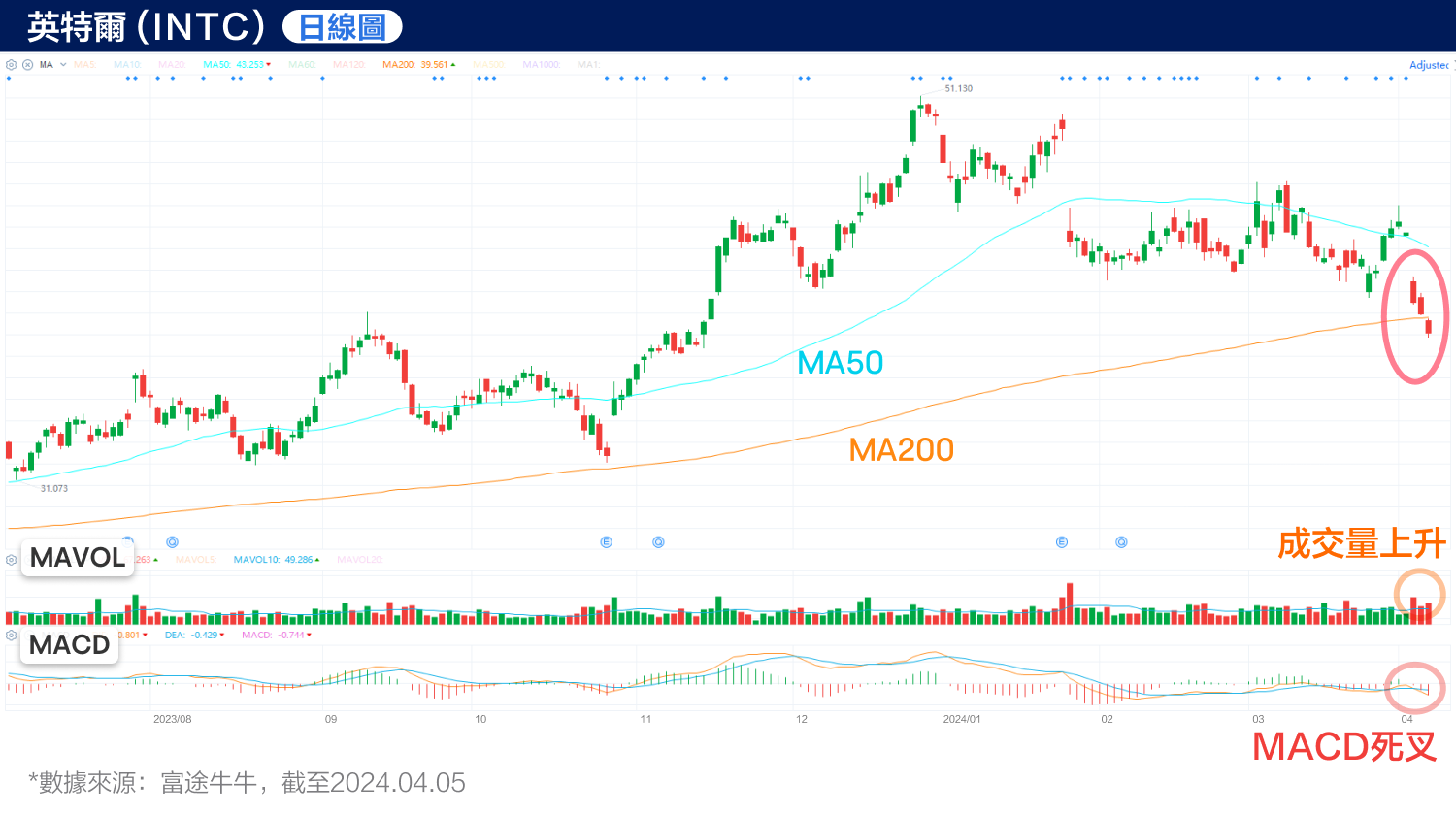Toggle the MA10 line visibility

pos(127,64)
